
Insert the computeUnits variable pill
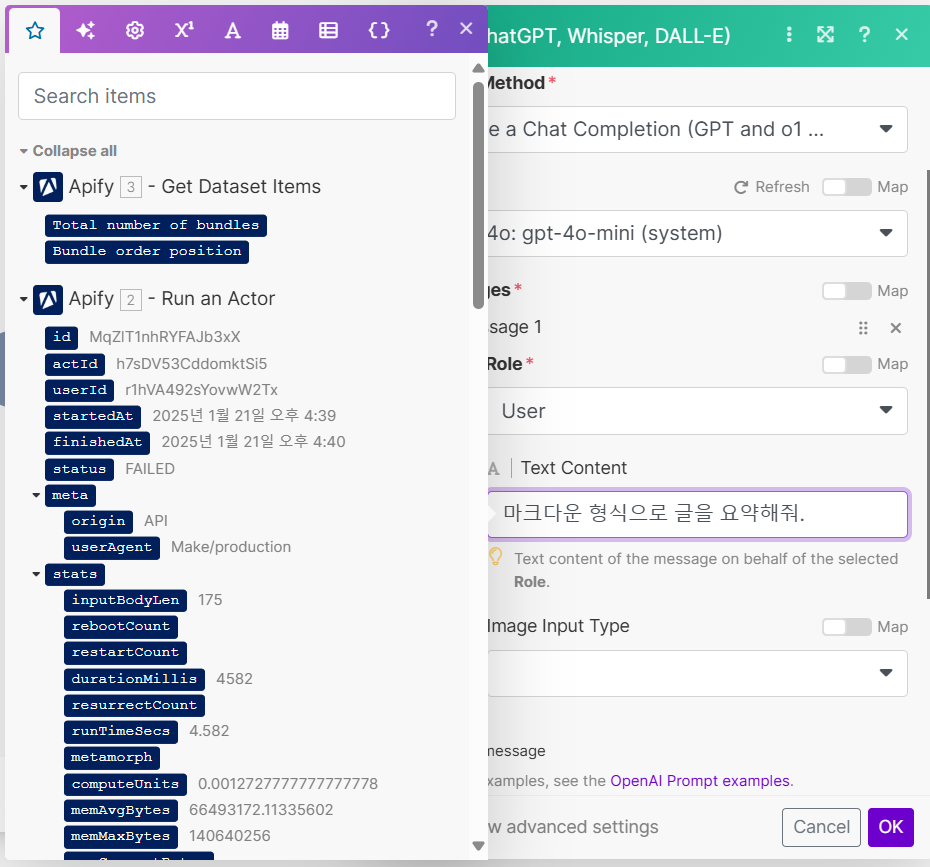[126, 784]
